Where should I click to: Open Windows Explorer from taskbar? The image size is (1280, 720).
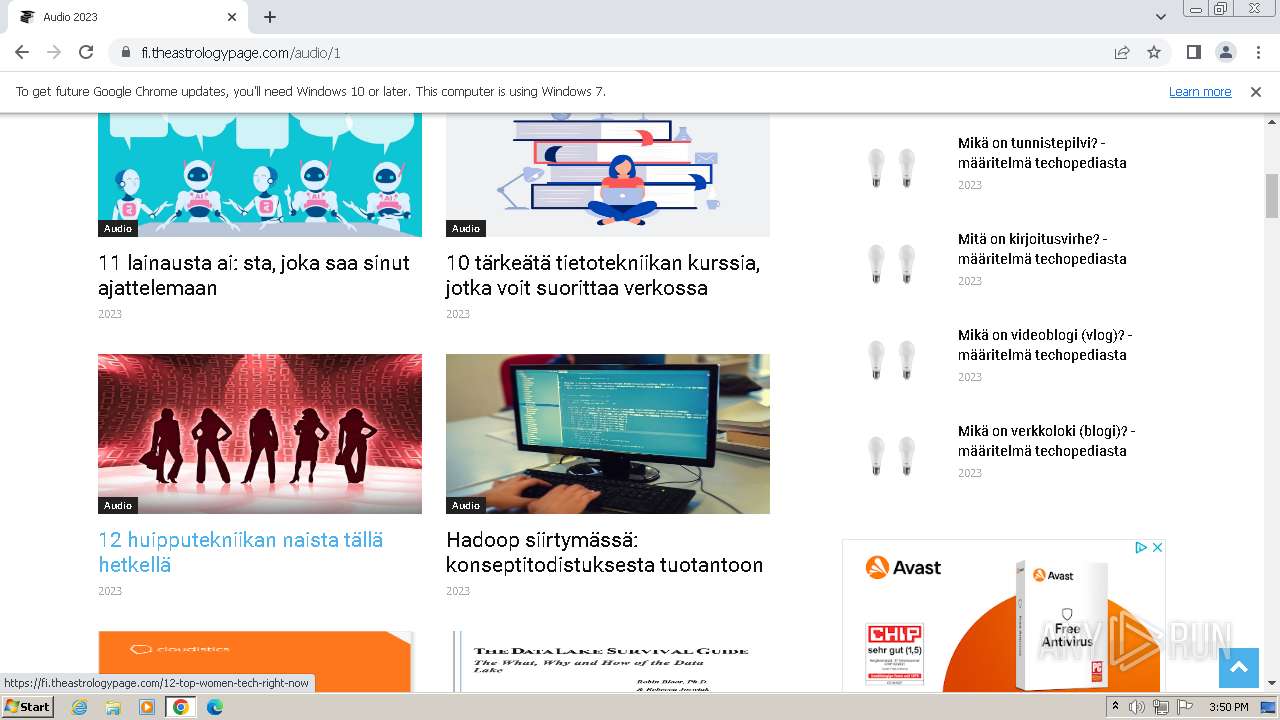113,707
